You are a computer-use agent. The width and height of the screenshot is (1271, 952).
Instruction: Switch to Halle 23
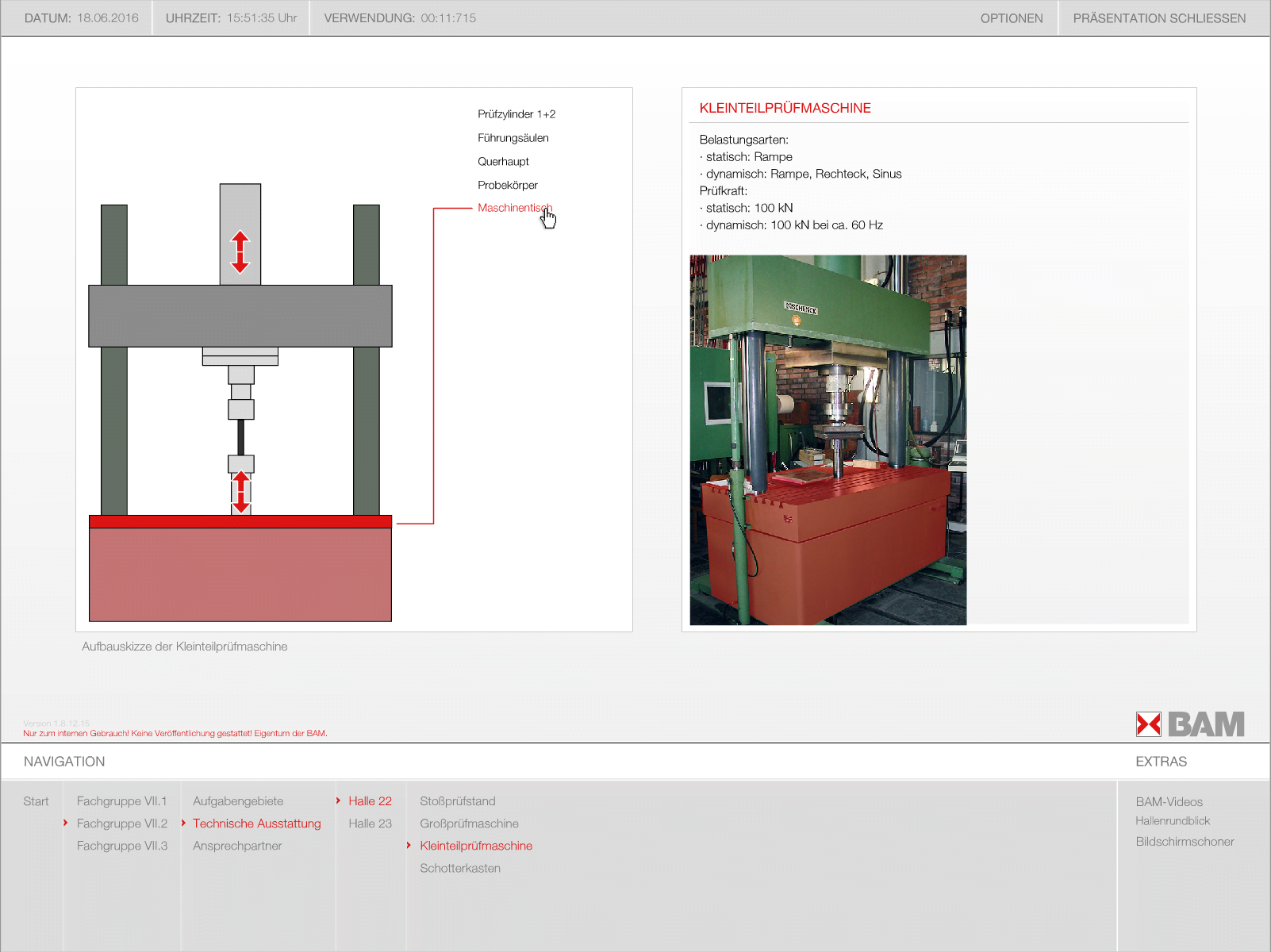370,823
